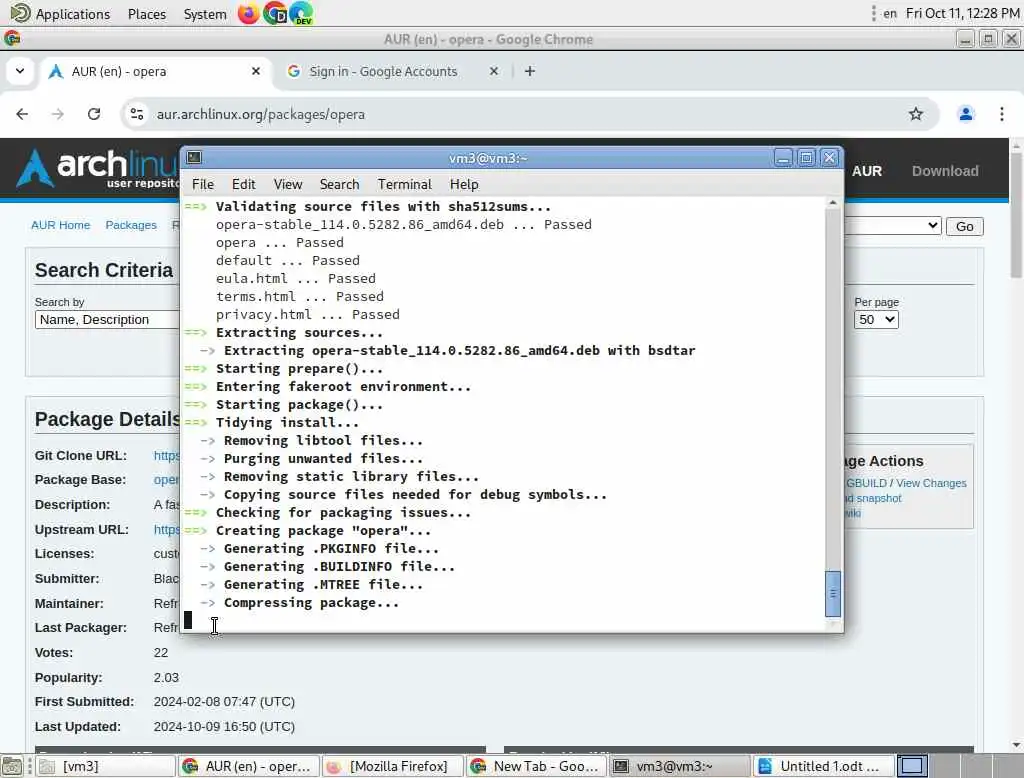Go back in Chrome
Screen dimensions: 1024x778
22,114
